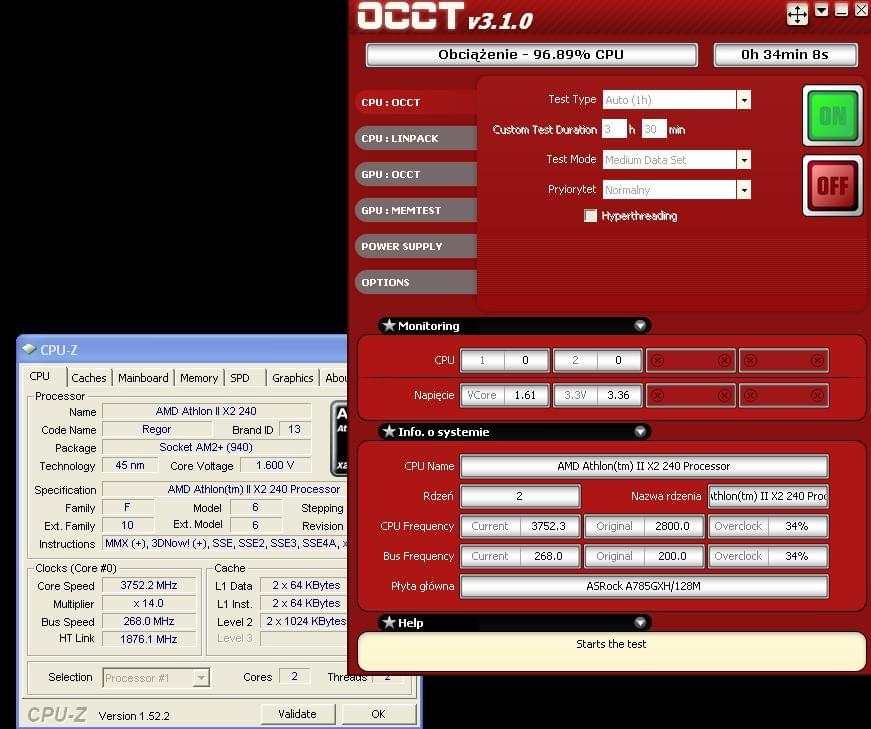Click left X icon in third CPU monitoring slot
The height and width of the screenshot is (729, 871).
657,361
